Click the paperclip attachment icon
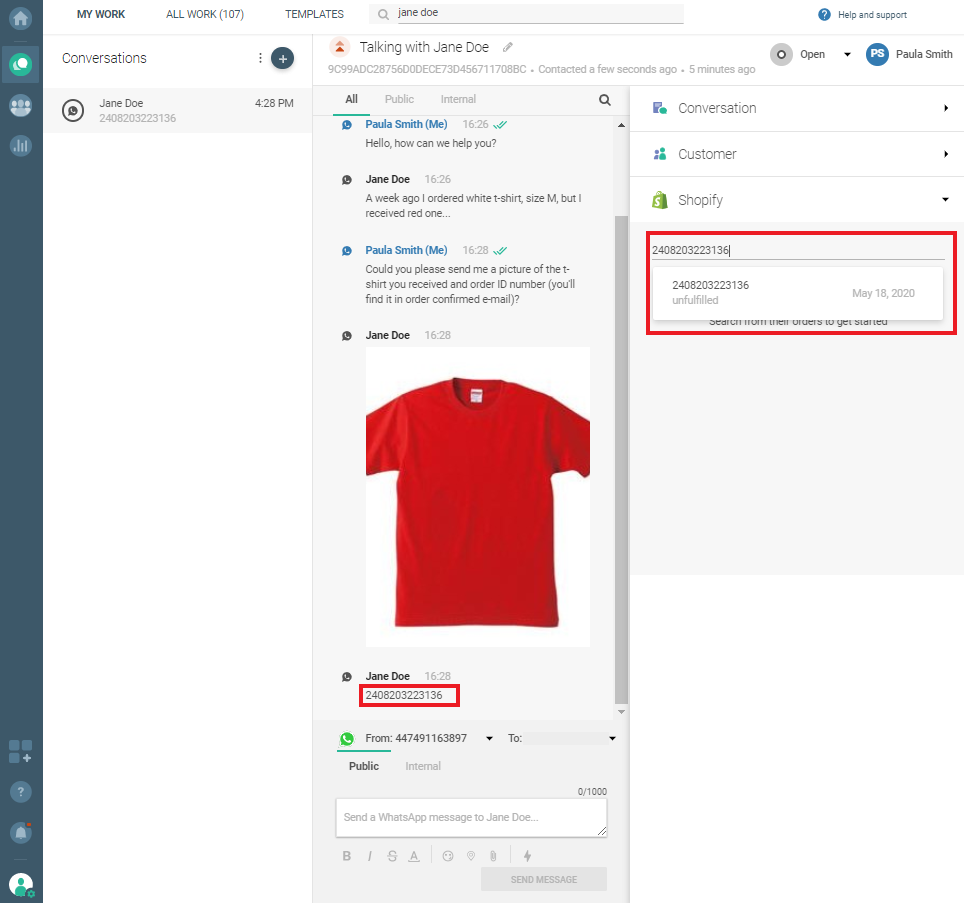This screenshot has height=903, width=964. (x=493, y=856)
